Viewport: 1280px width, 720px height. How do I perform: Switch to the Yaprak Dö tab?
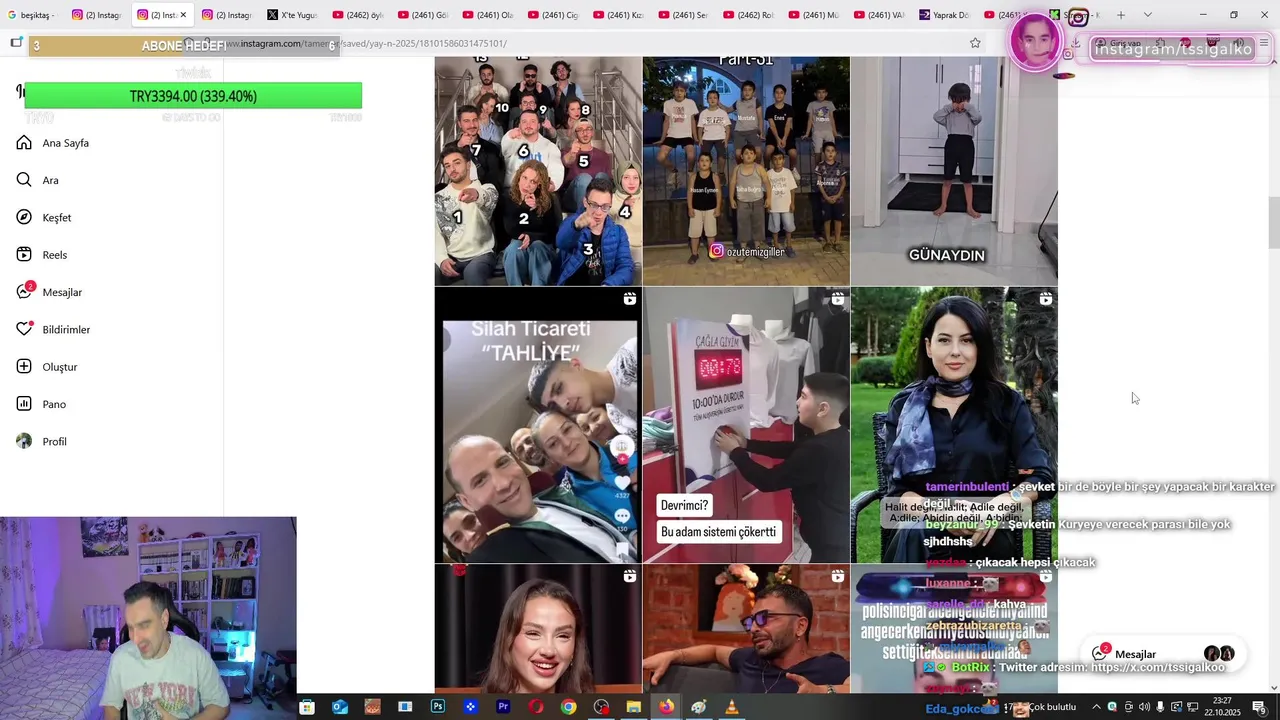tap(945, 15)
